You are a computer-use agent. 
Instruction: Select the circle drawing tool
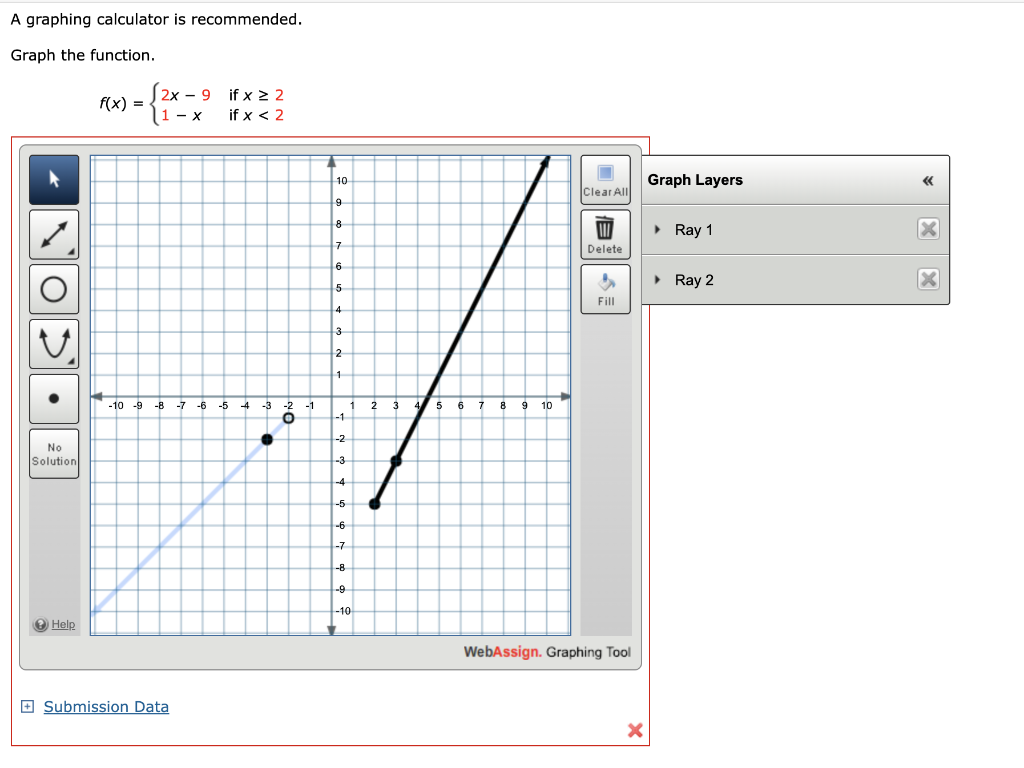coord(53,288)
